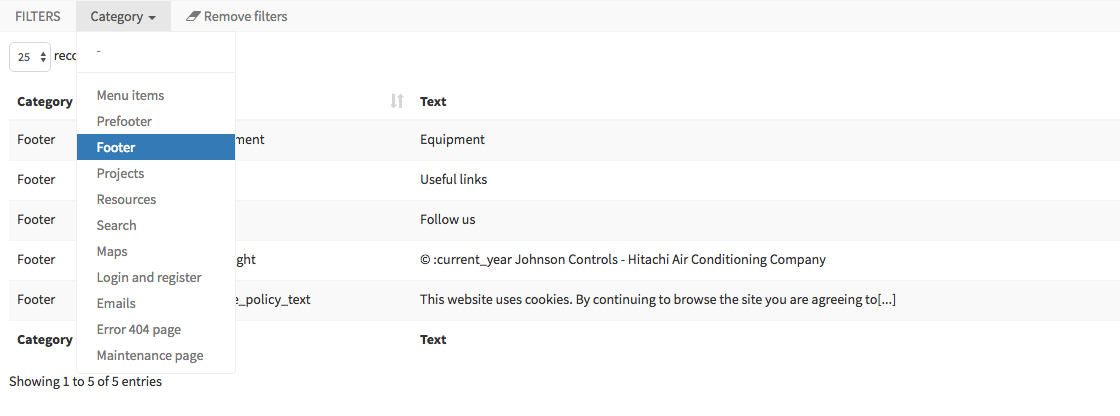Open the Category filter dropdown

tap(123, 16)
